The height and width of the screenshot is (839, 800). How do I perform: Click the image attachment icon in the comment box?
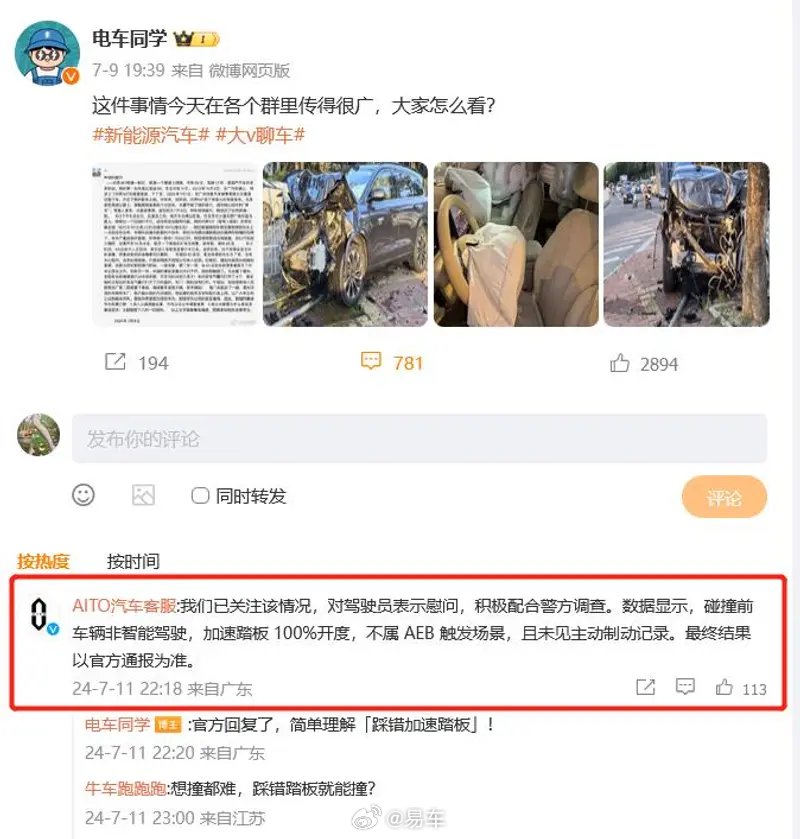click(x=143, y=495)
